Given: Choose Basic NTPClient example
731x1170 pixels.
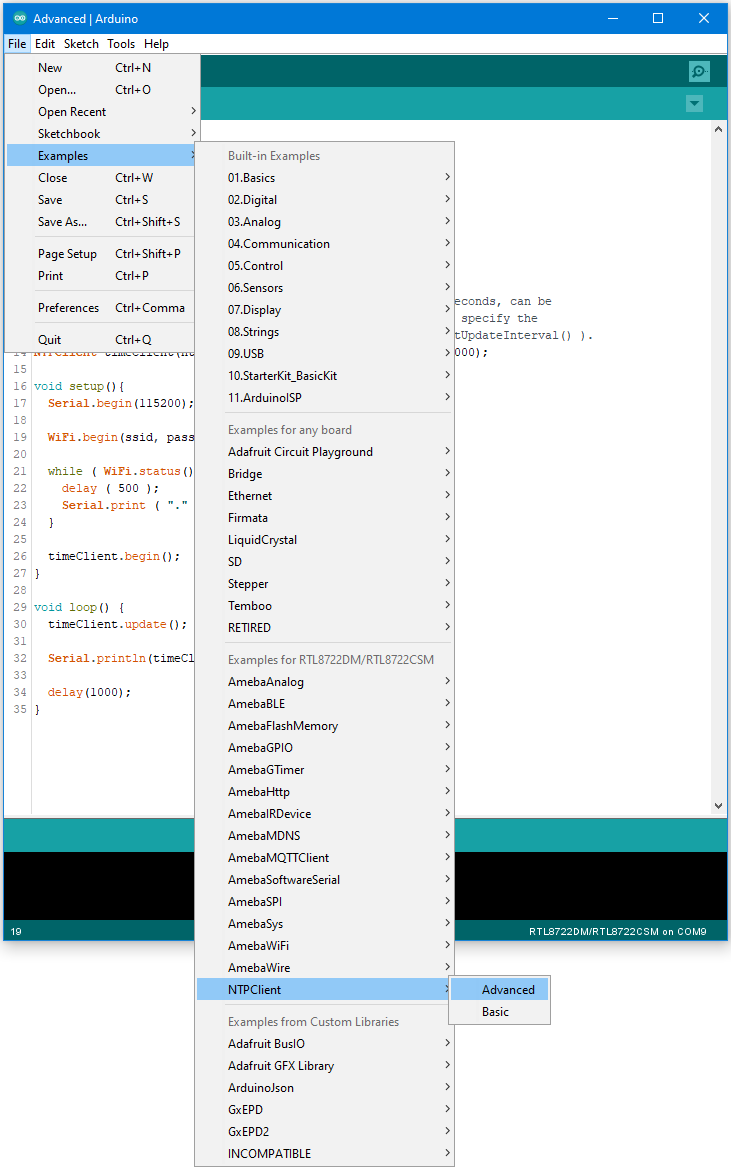Looking at the screenshot, I should tap(499, 1012).
